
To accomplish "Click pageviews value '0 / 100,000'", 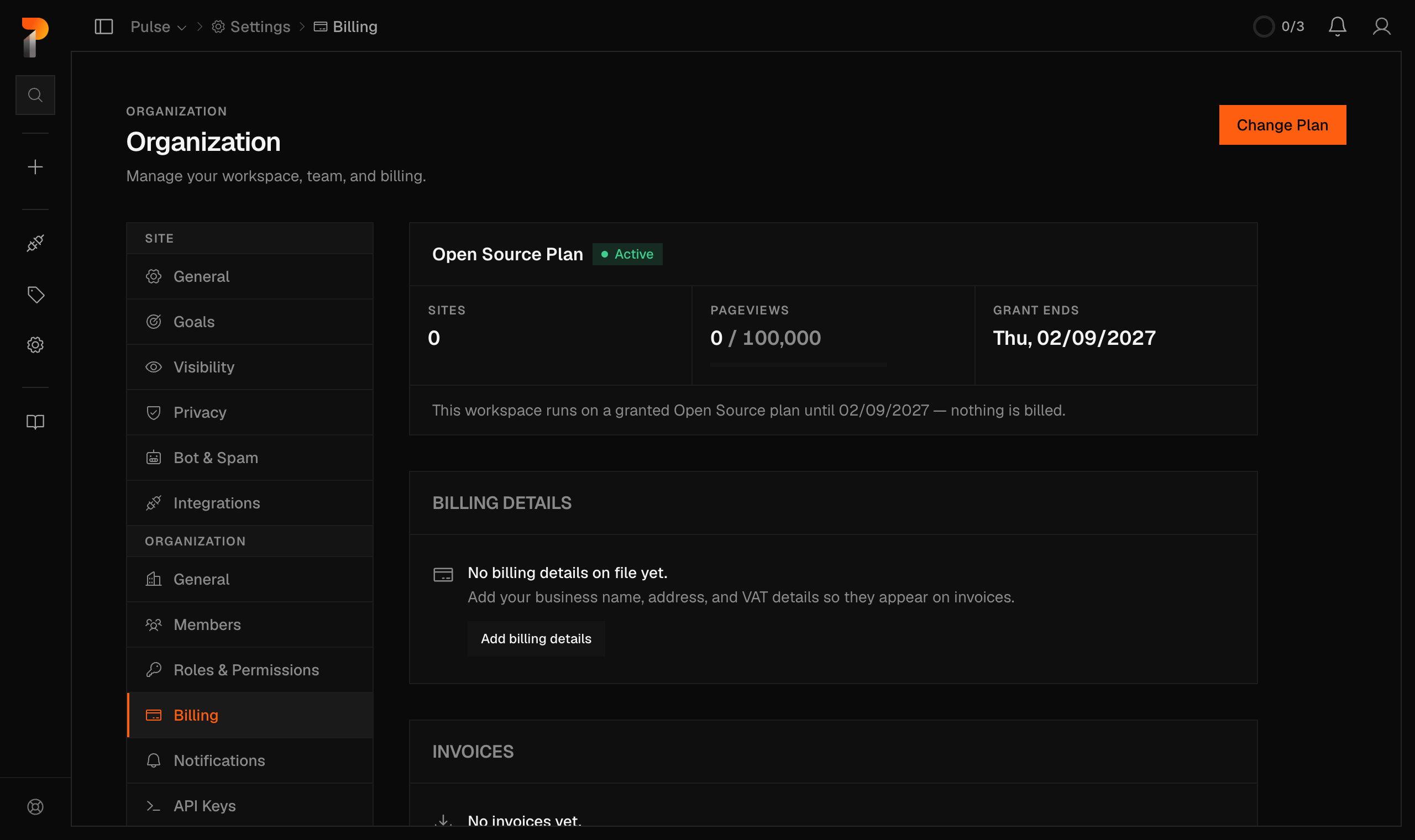I will click(765, 338).
